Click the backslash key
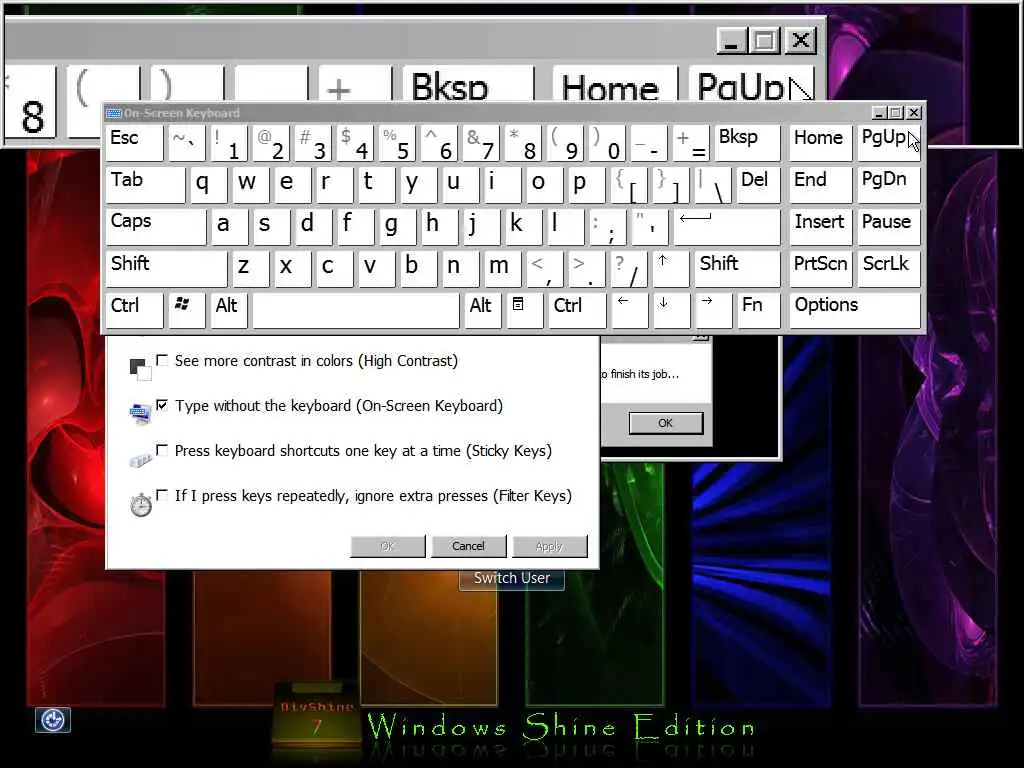 pos(712,185)
